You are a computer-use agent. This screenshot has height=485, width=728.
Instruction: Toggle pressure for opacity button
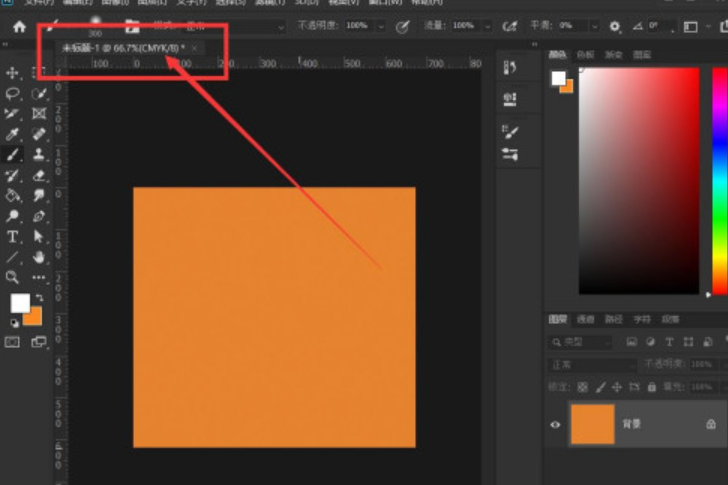pos(403,26)
